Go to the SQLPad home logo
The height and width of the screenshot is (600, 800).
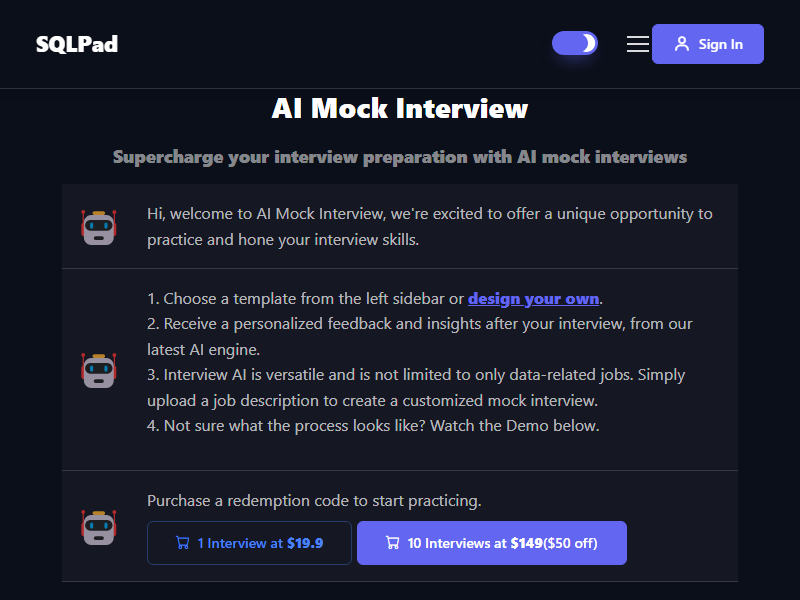77,44
